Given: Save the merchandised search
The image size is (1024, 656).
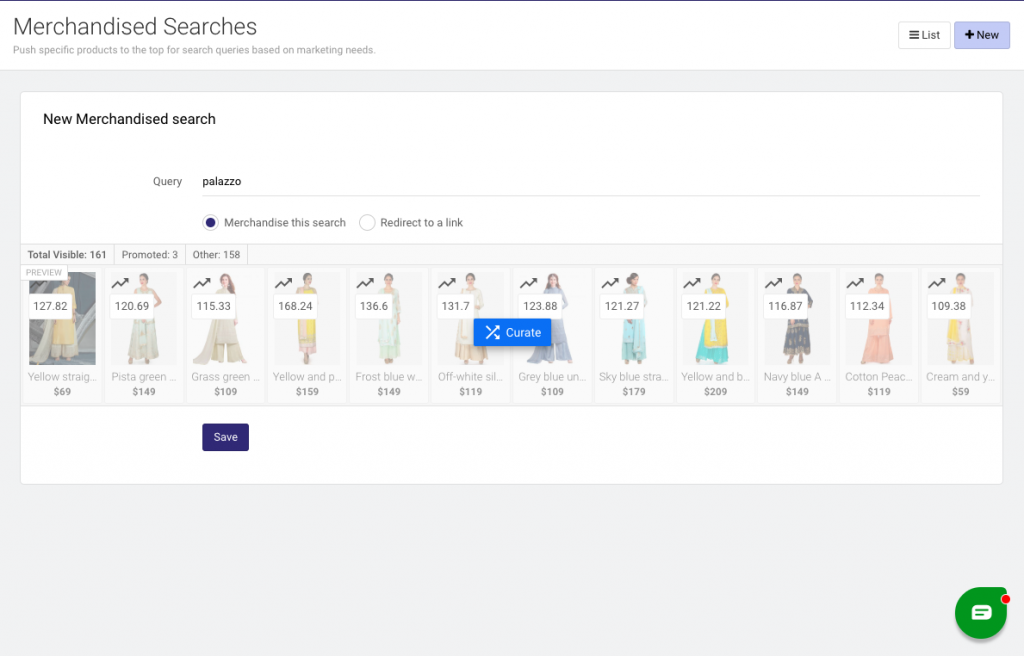Looking at the screenshot, I should coord(225,437).
